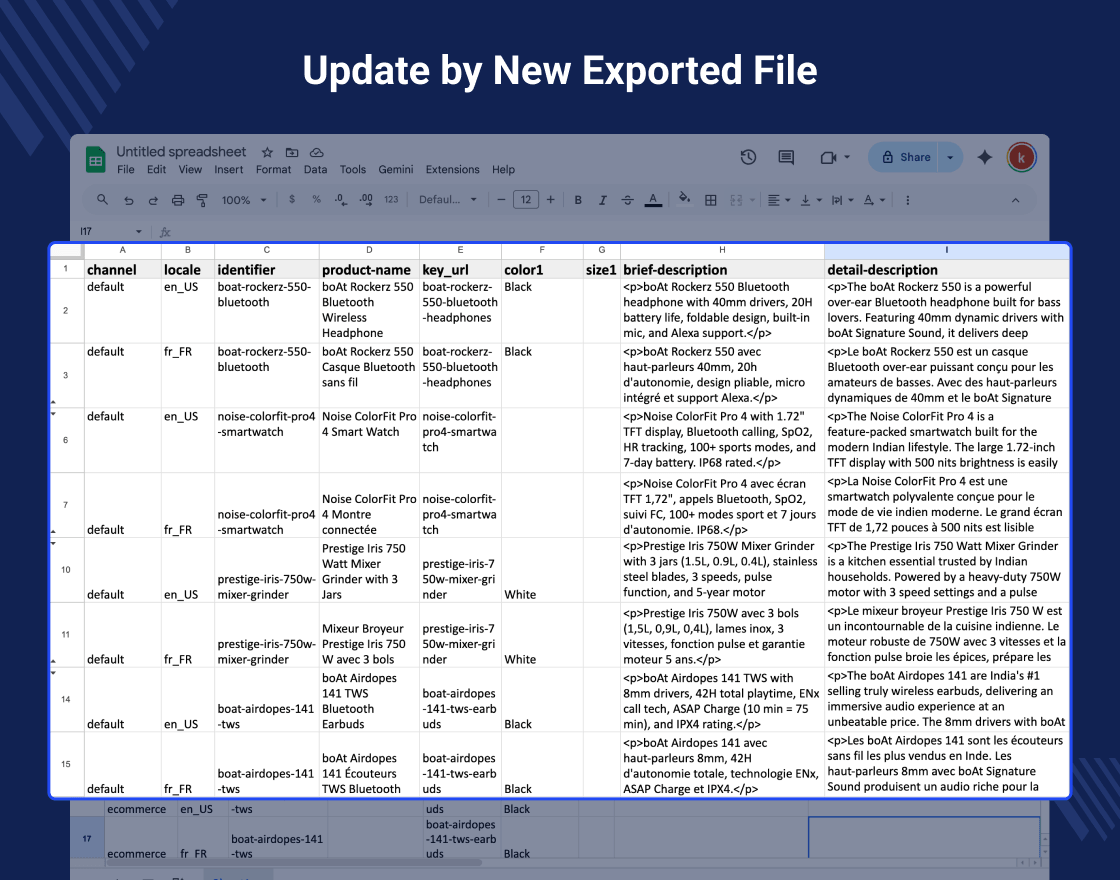Open text rotation dropdown
The width and height of the screenshot is (1120, 880).
874,201
